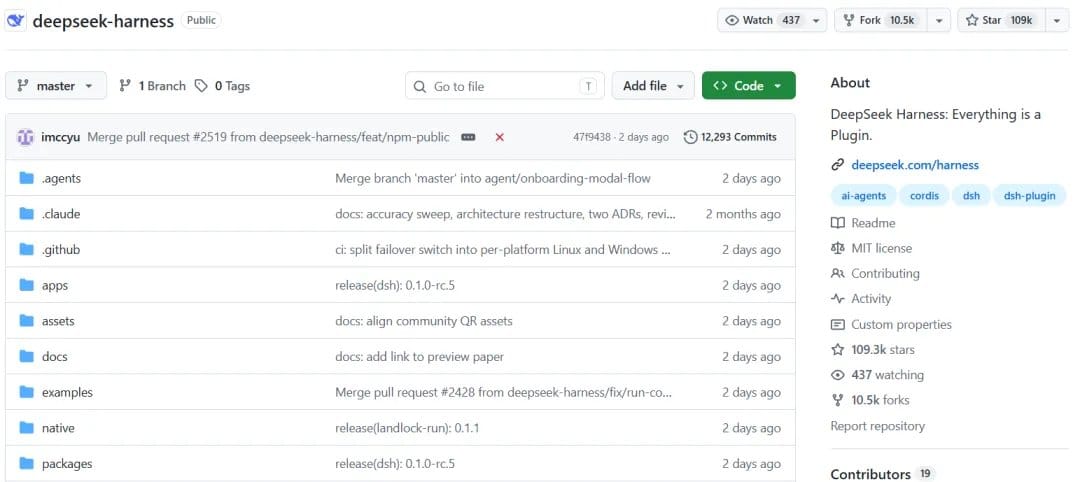Click the Activity pulse icon
This screenshot has width=1080, height=482.
tap(838, 299)
